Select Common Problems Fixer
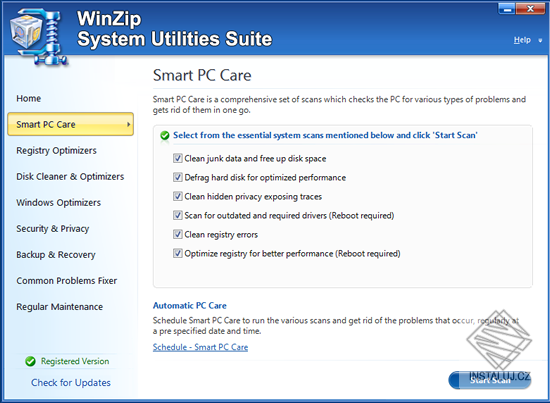550x403 pixels. pyautogui.click(x=67, y=281)
